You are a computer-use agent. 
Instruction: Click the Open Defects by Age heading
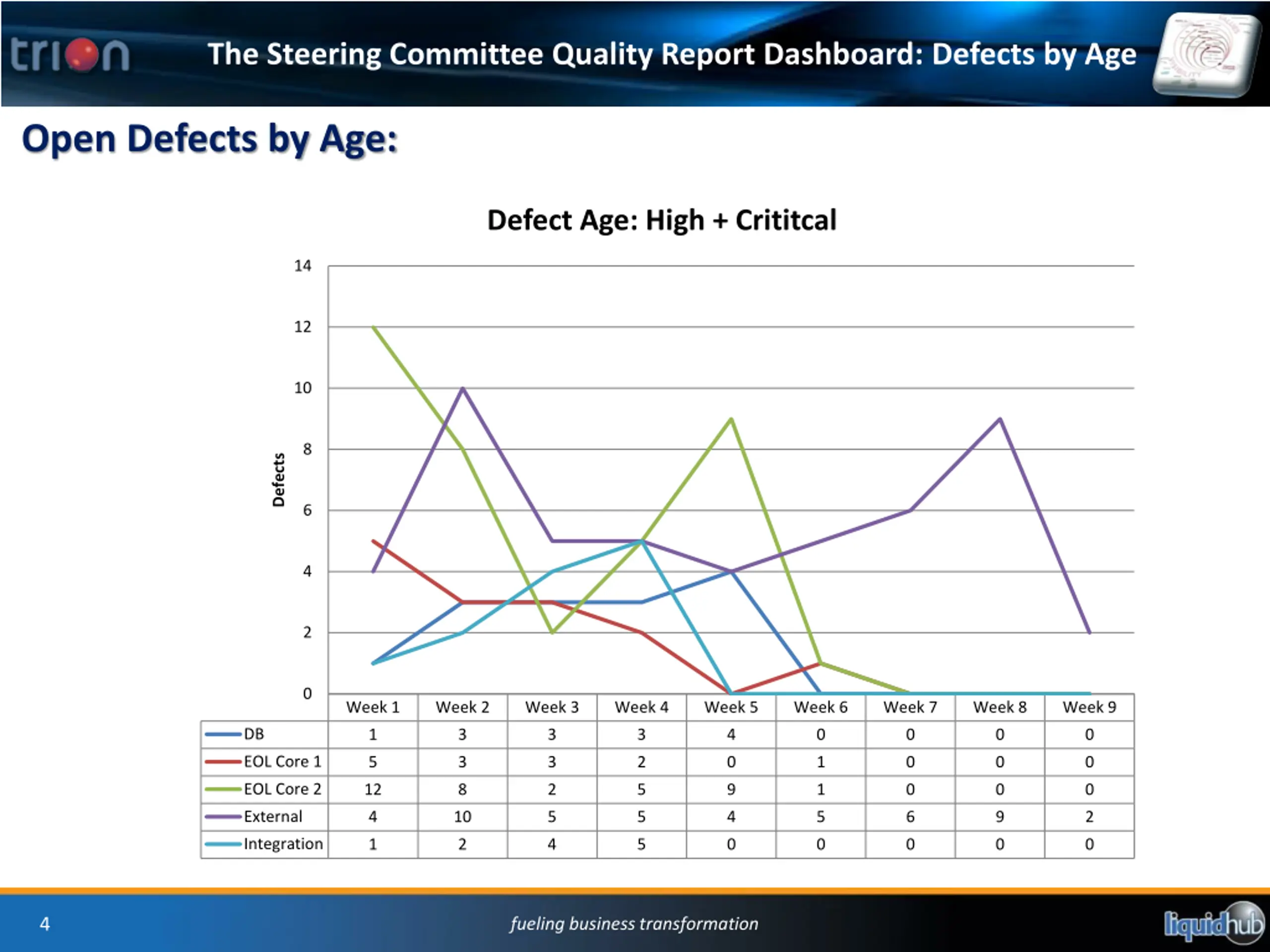[x=209, y=139]
